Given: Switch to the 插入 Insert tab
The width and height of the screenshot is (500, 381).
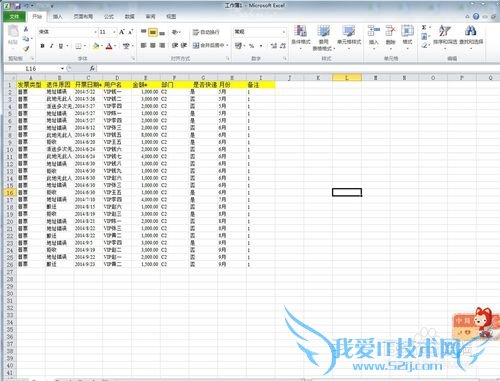Looking at the screenshot, I should pos(57,16).
